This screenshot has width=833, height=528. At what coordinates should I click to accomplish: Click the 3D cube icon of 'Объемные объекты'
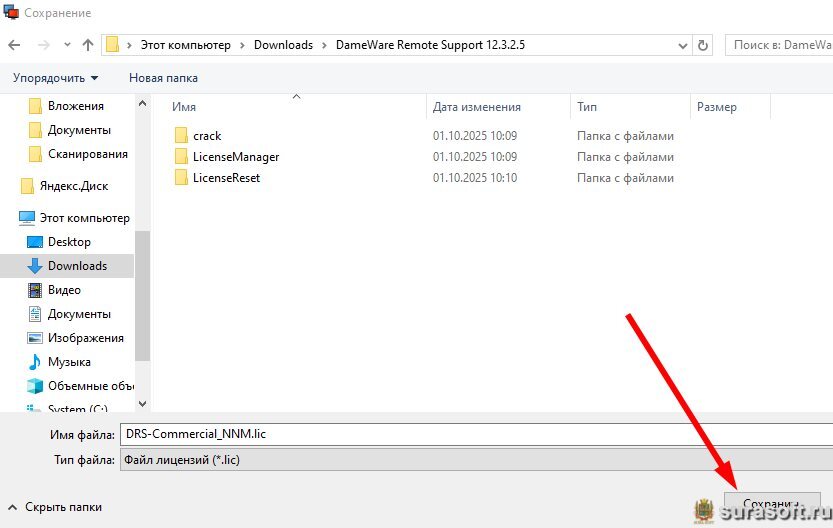(35, 386)
